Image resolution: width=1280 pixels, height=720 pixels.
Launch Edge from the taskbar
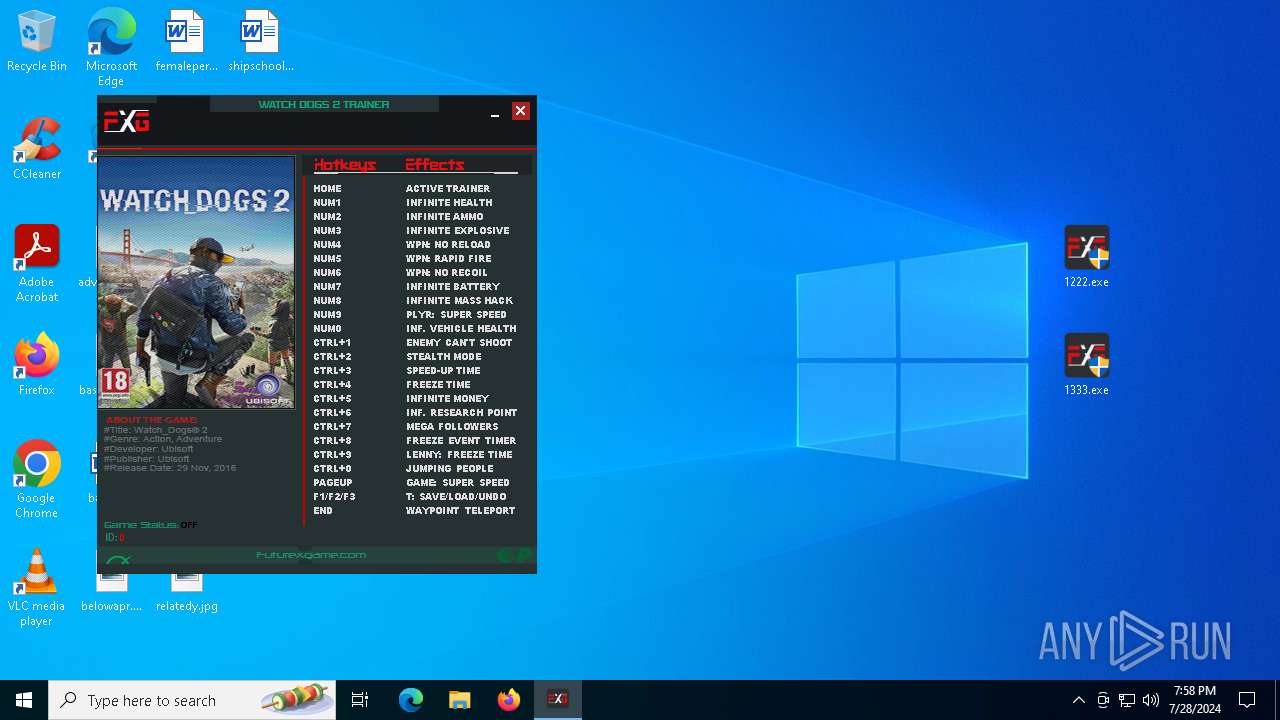pos(411,700)
